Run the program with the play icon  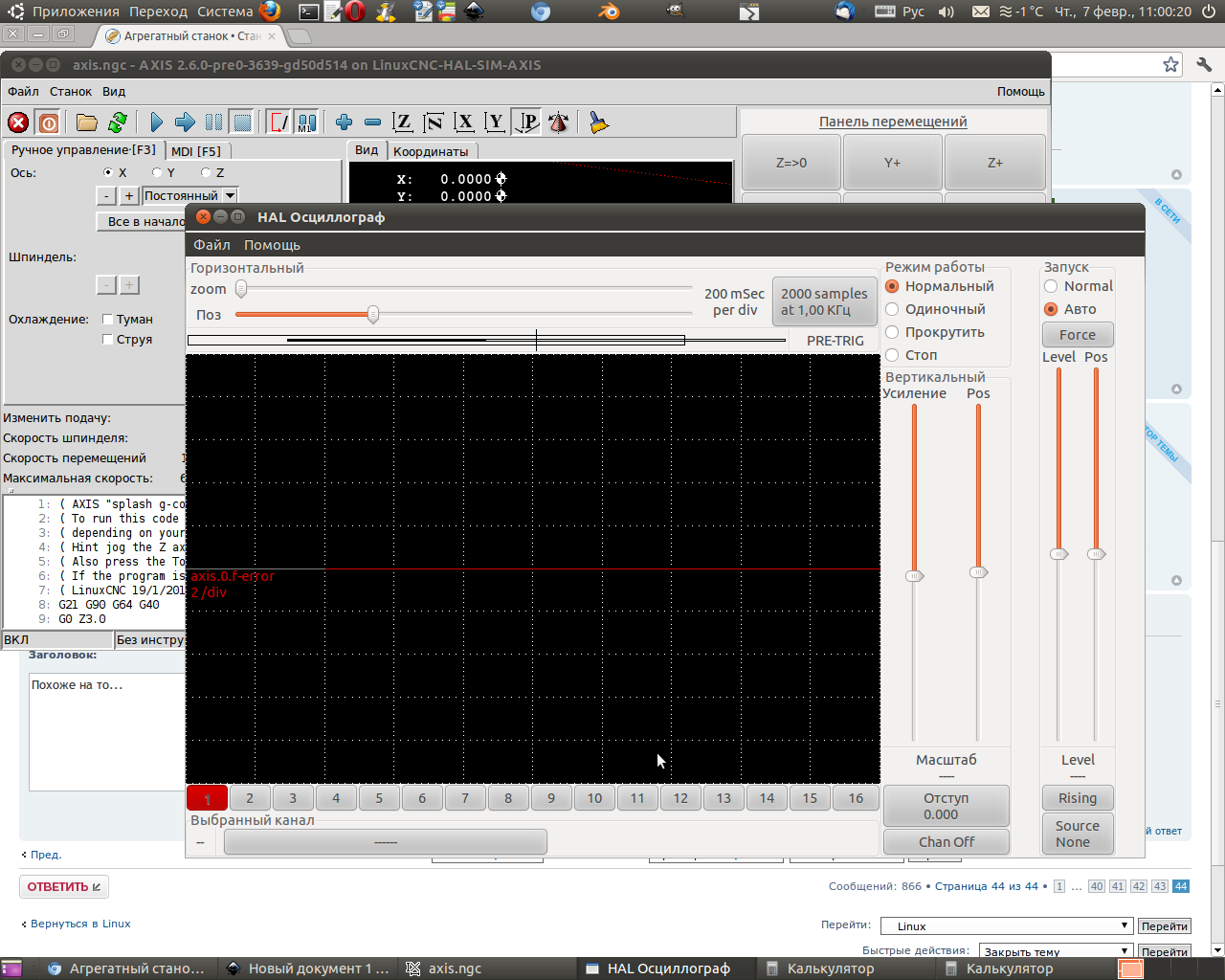156,122
